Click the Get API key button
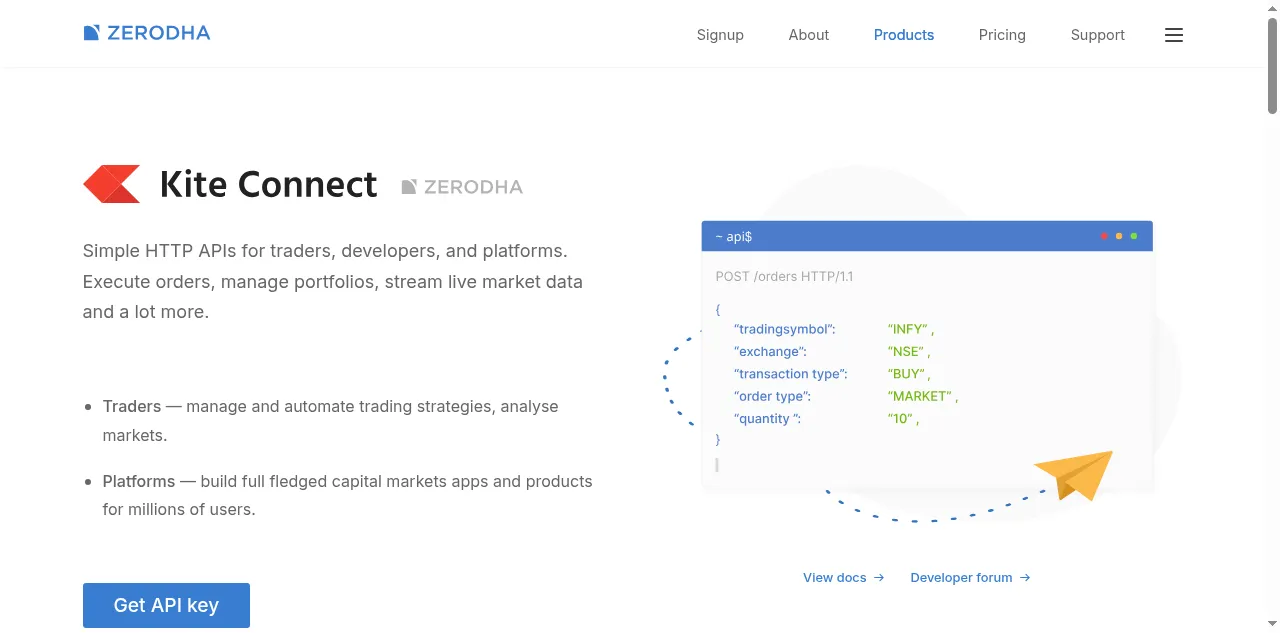This screenshot has height=633, width=1280. pos(166,605)
